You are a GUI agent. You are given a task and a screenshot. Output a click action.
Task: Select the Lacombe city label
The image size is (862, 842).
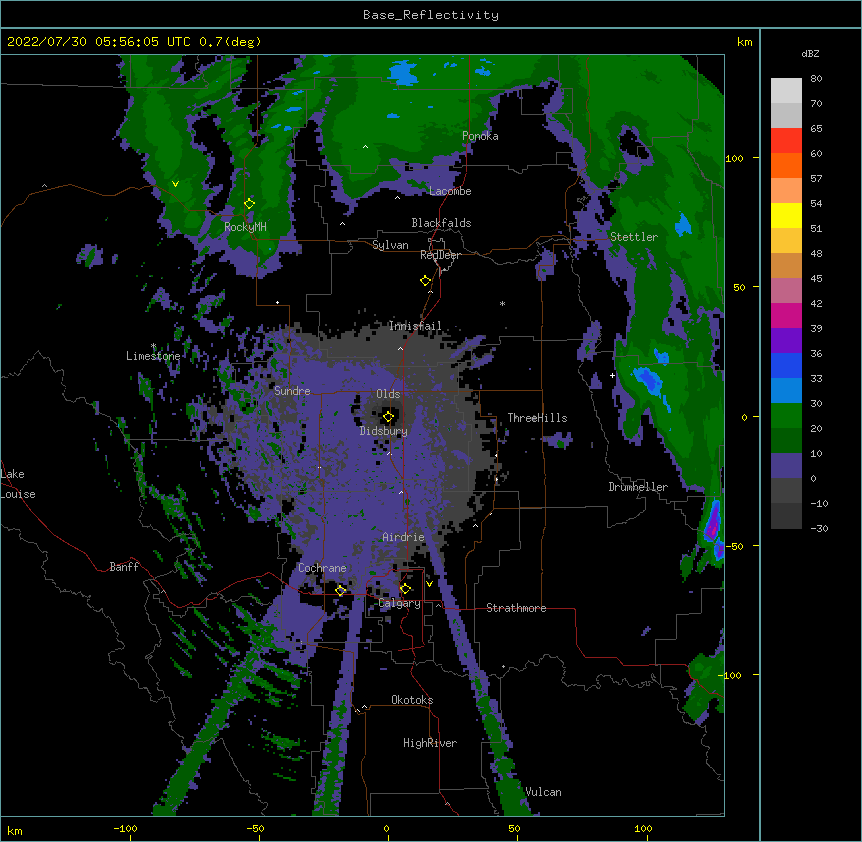(x=450, y=191)
